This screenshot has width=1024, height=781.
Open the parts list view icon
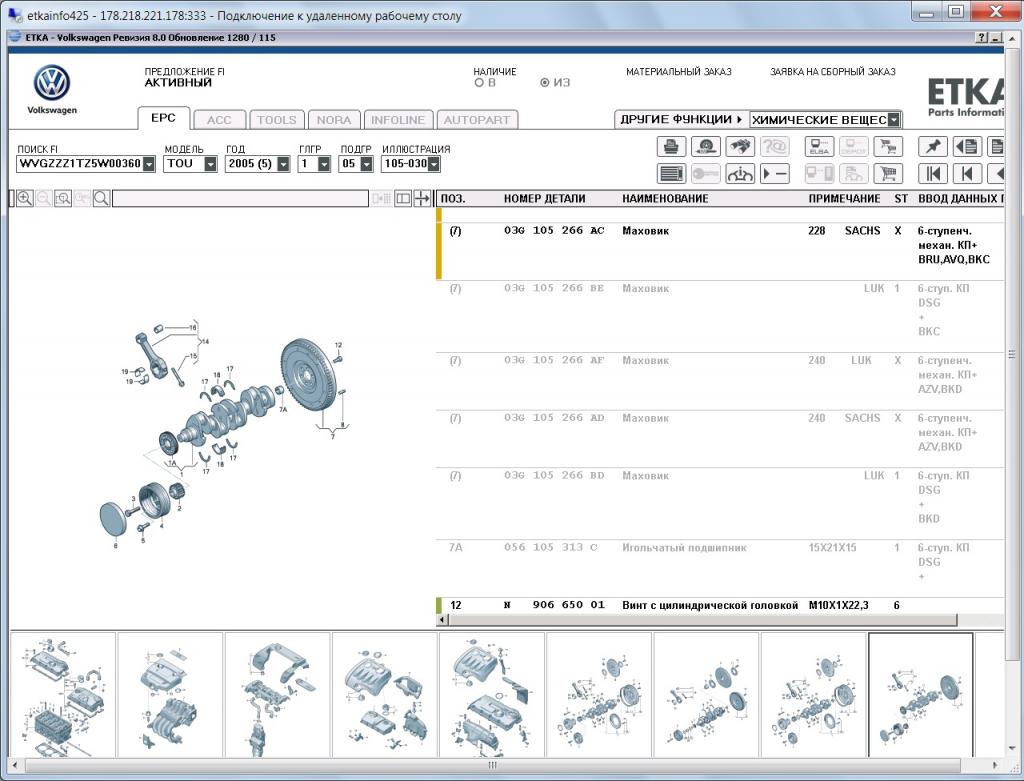[x=671, y=174]
